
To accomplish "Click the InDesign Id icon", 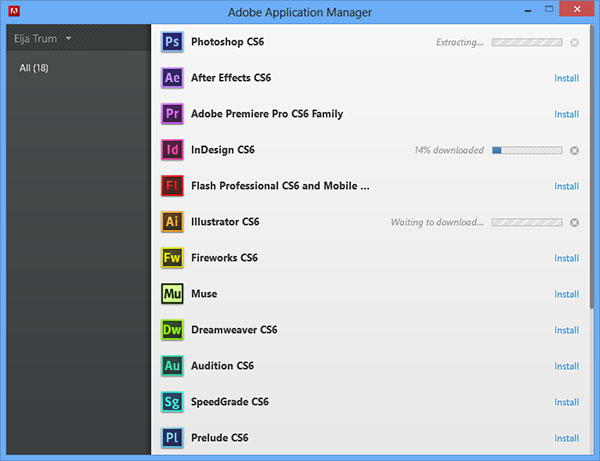I will pos(172,150).
